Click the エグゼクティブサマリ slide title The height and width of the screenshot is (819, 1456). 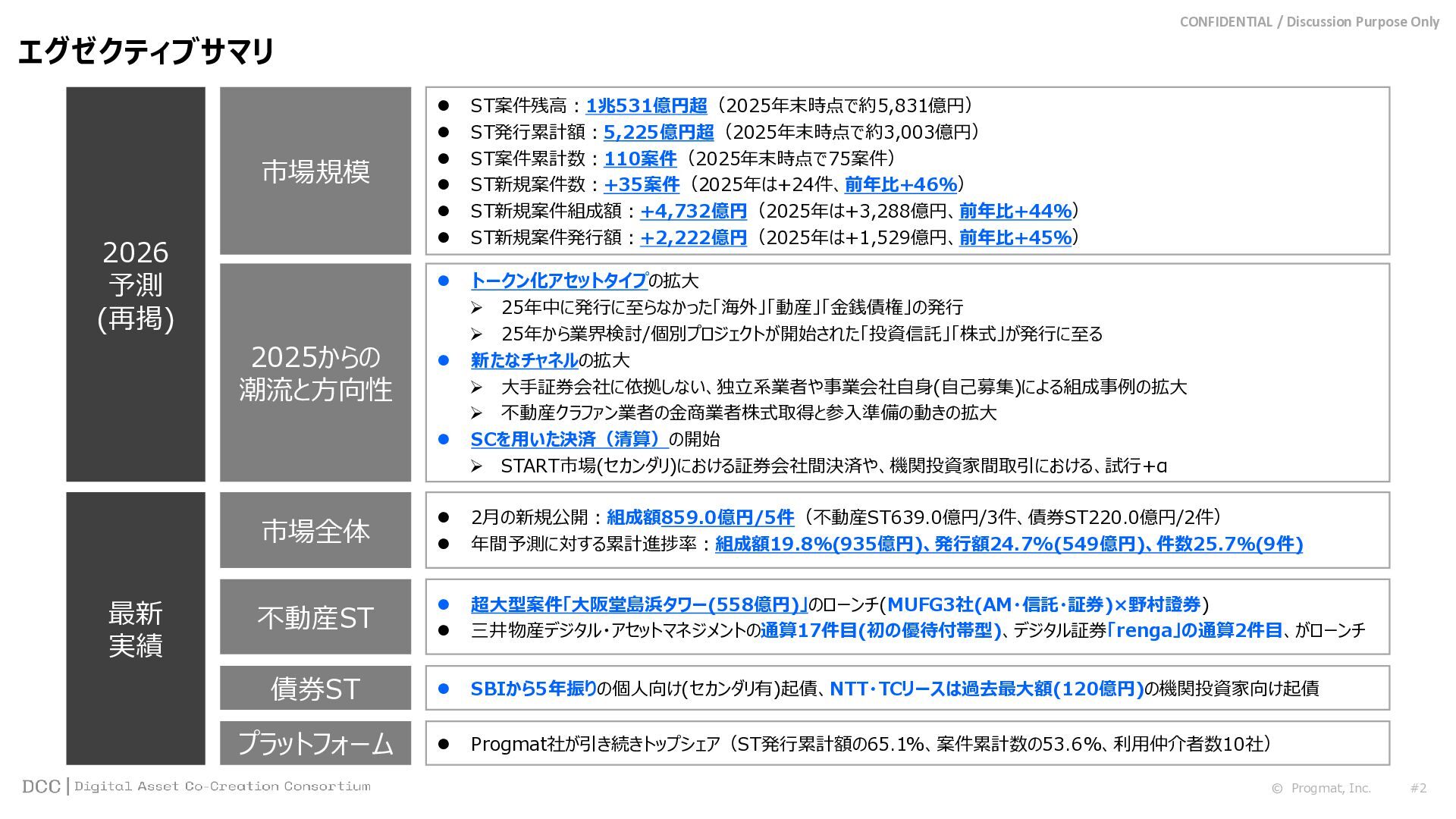(x=145, y=52)
